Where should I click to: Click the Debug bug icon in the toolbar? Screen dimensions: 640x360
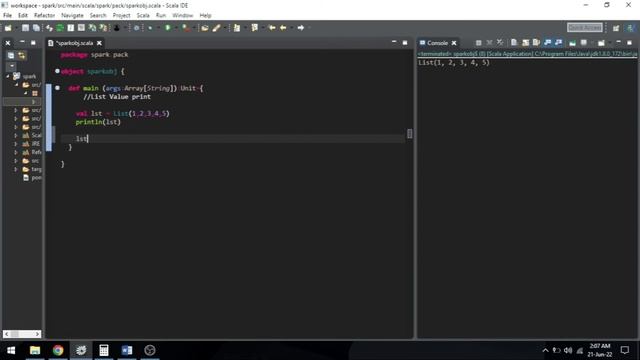point(150,28)
